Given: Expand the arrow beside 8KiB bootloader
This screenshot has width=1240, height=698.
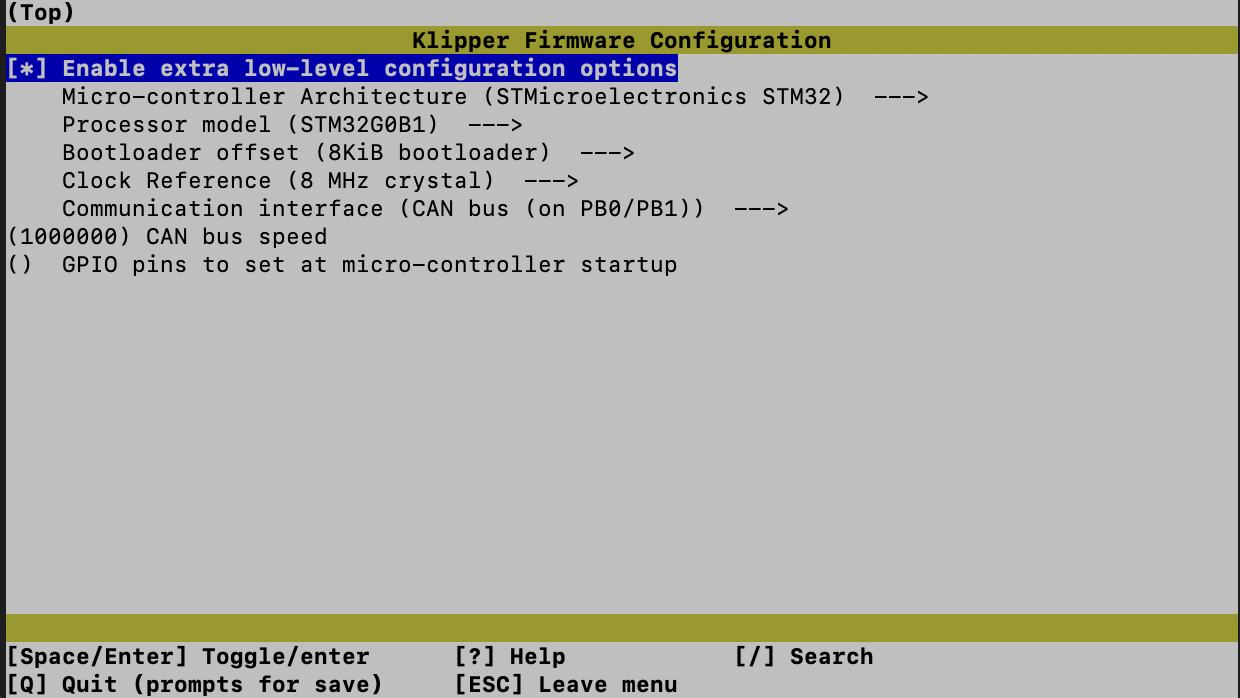Looking at the screenshot, I should click(607, 153).
